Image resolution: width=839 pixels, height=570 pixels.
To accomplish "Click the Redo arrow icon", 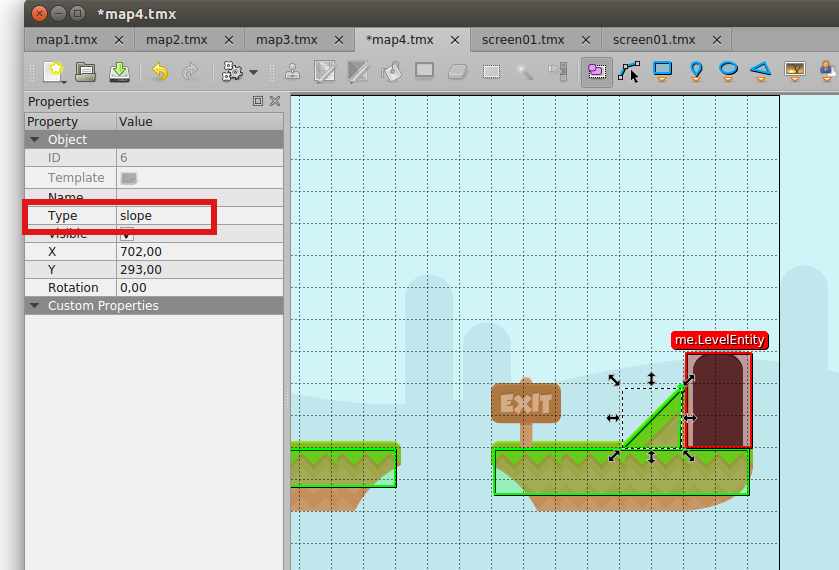I will pos(190,71).
